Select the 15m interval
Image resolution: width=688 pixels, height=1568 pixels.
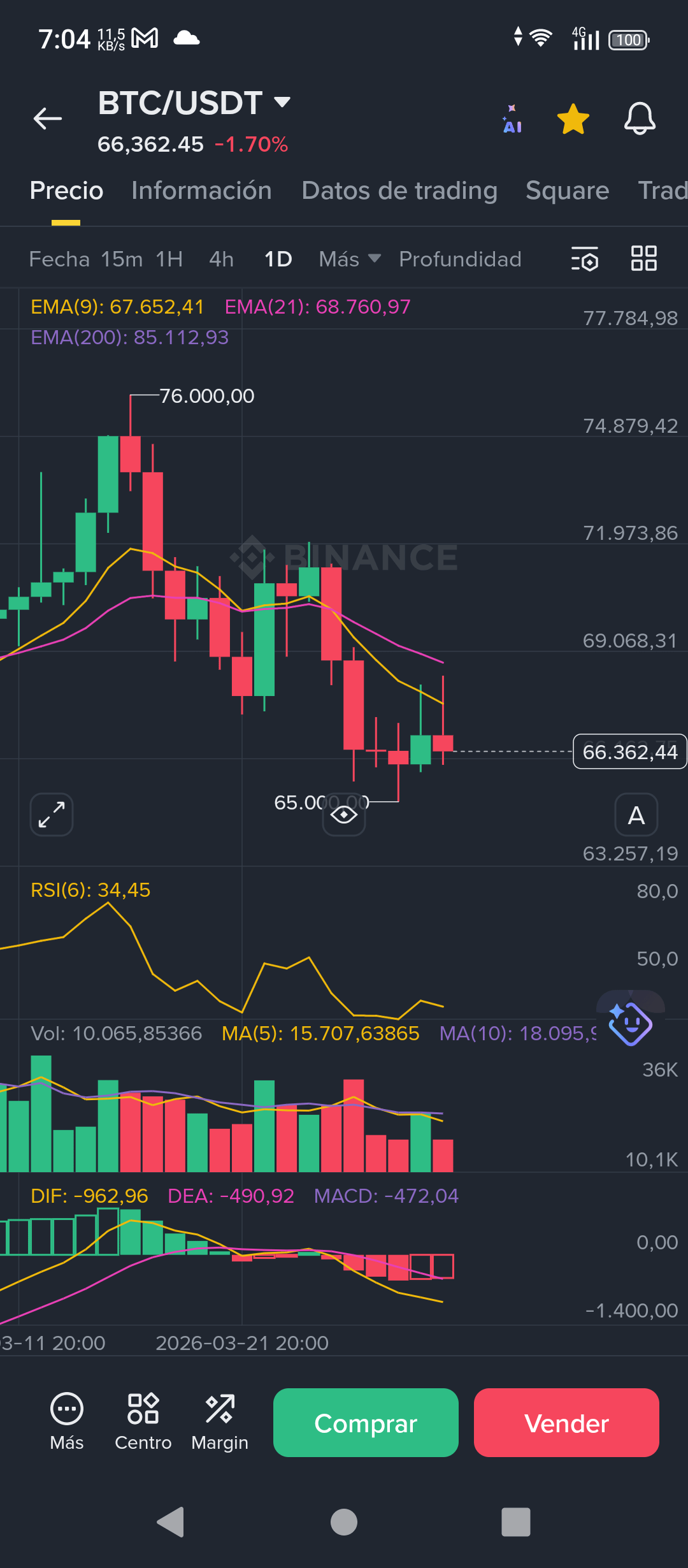click(122, 259)
